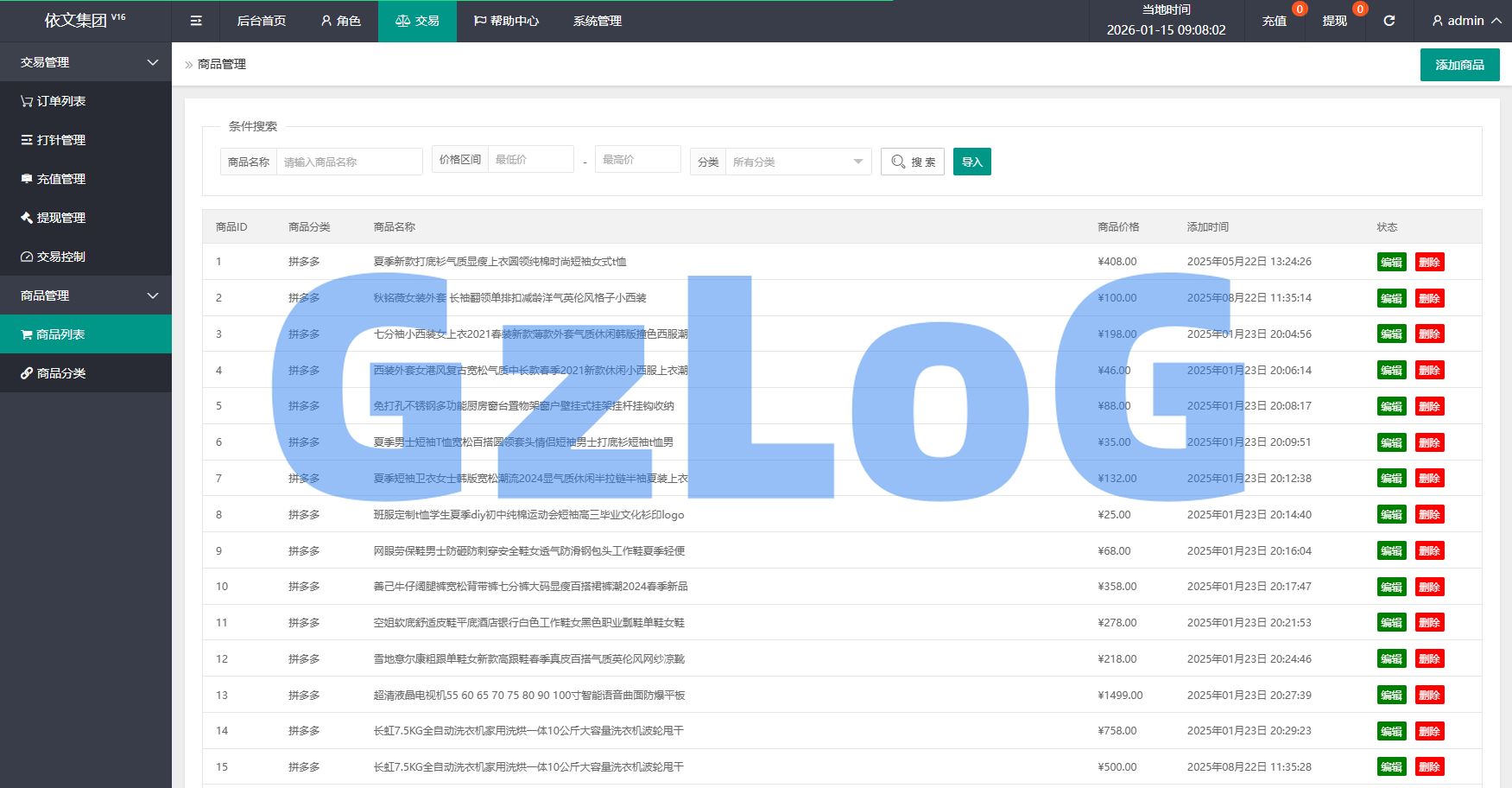Open the admin user dropdown menu
This screenshot has width=1512, height=788.
[x=1465, y=21]
